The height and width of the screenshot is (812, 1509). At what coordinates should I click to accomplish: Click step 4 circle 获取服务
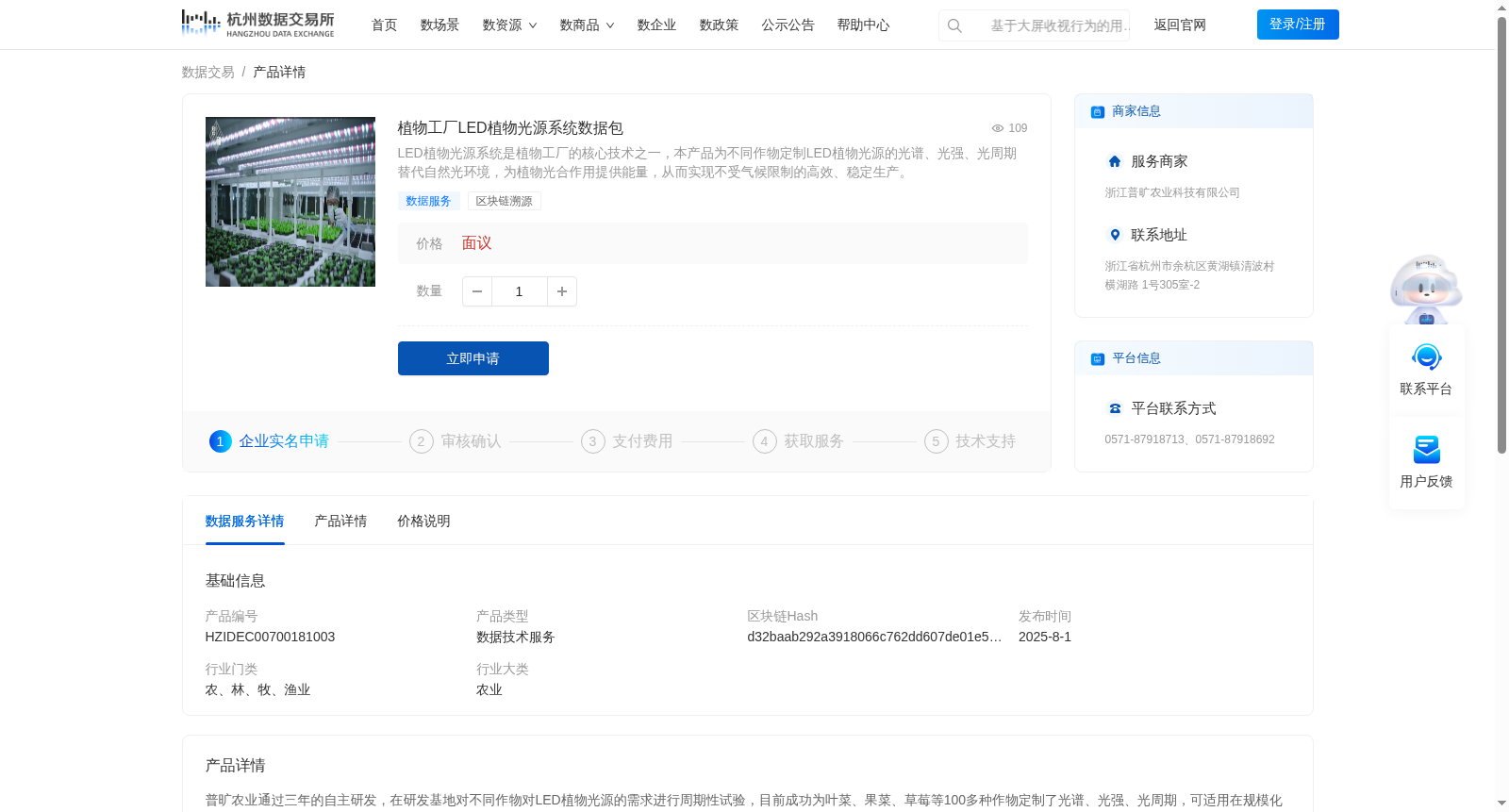tap(765, 441)
